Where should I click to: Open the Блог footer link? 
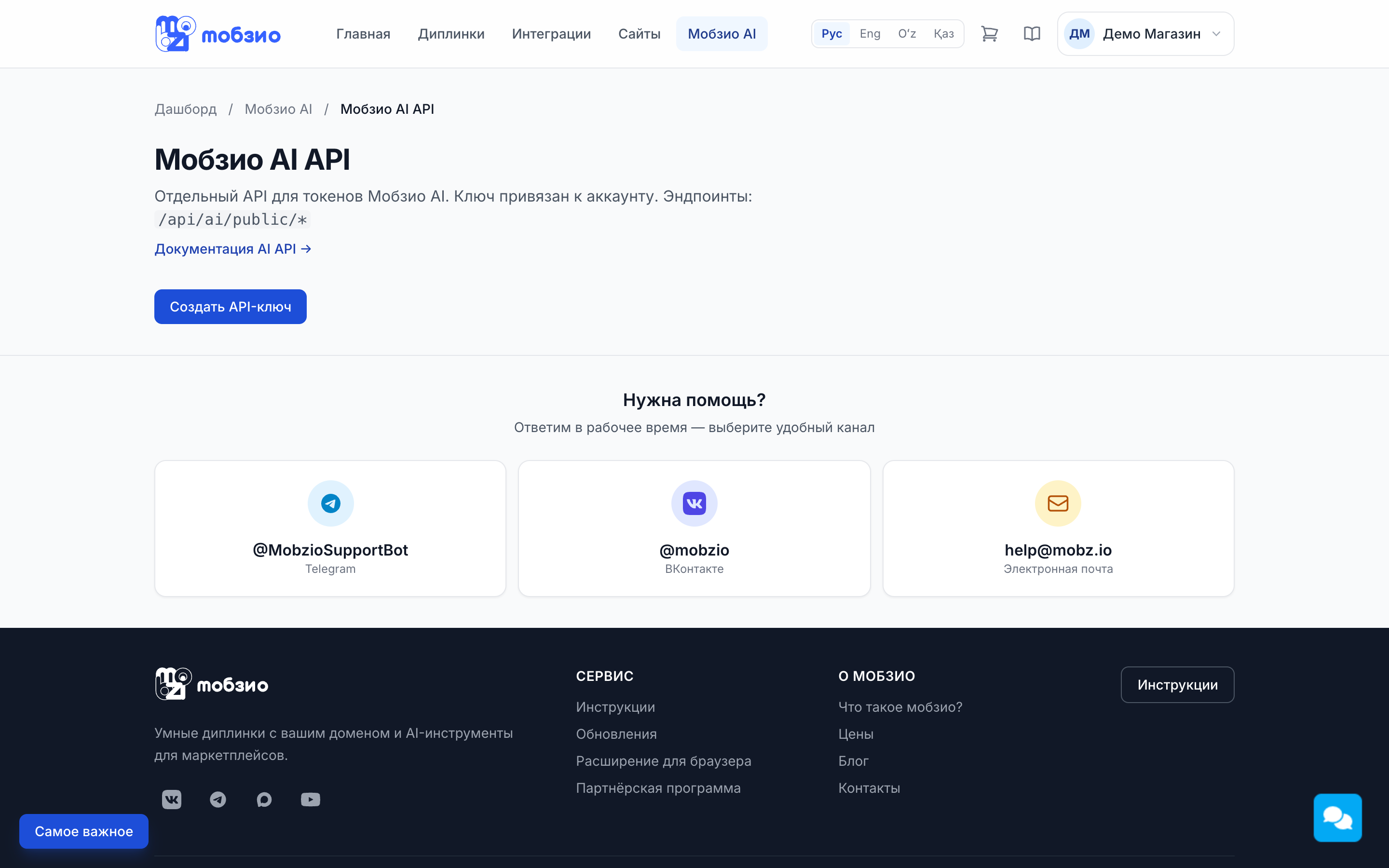[854, 760]
